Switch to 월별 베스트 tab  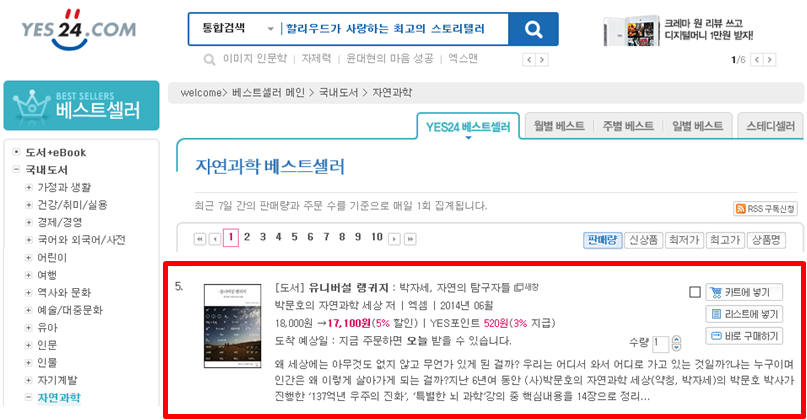tap(559, 126)
